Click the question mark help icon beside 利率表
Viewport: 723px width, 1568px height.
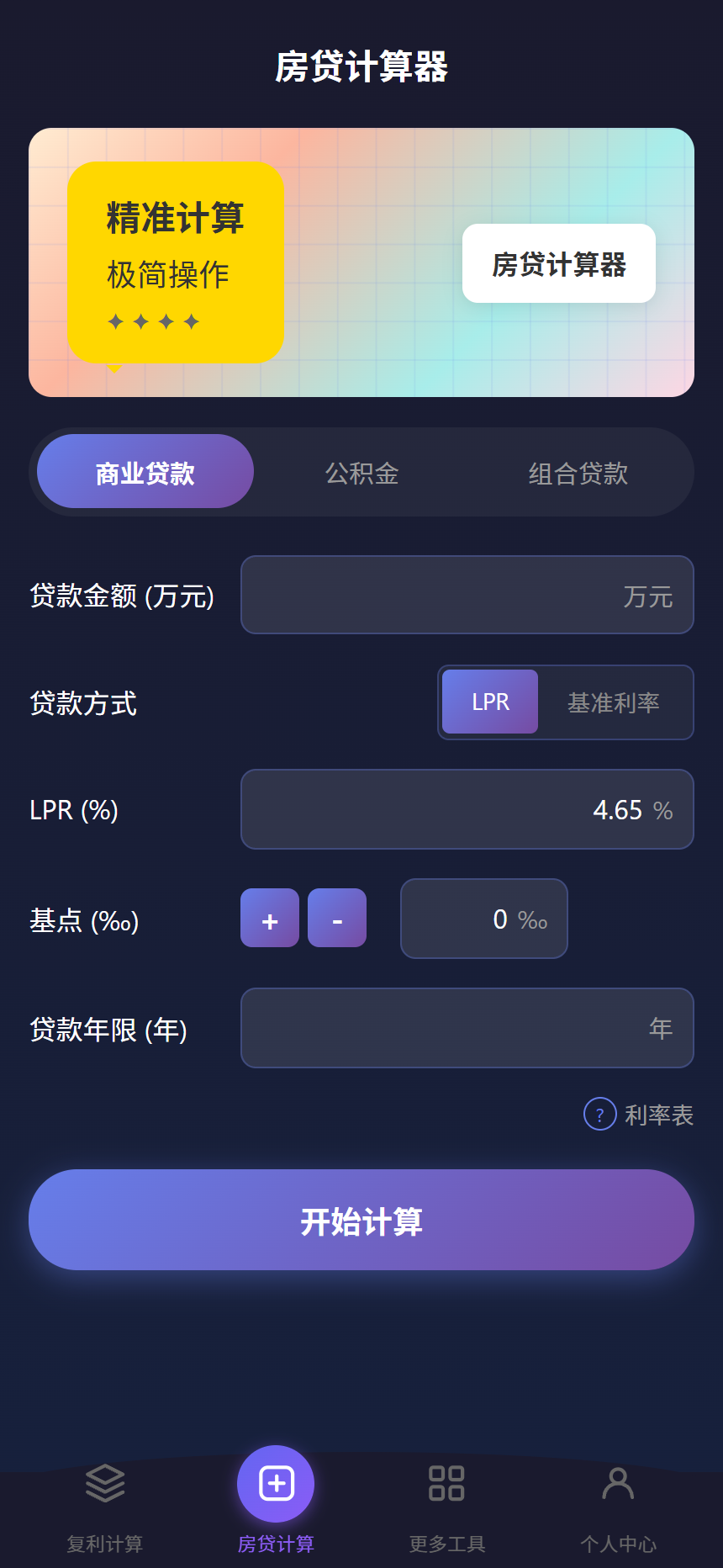pos(599,1114)
